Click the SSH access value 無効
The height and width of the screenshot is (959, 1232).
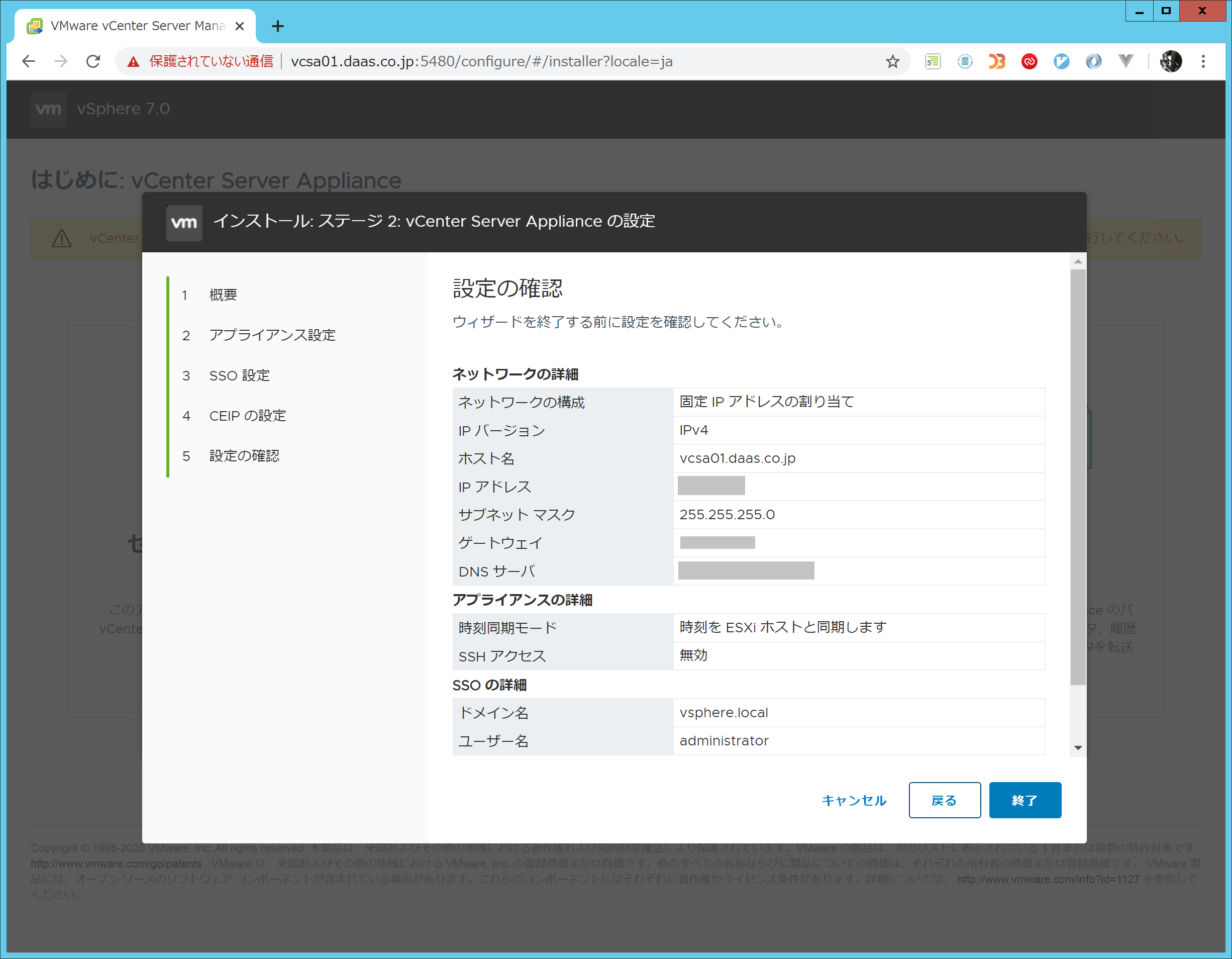tap(693, 655)
